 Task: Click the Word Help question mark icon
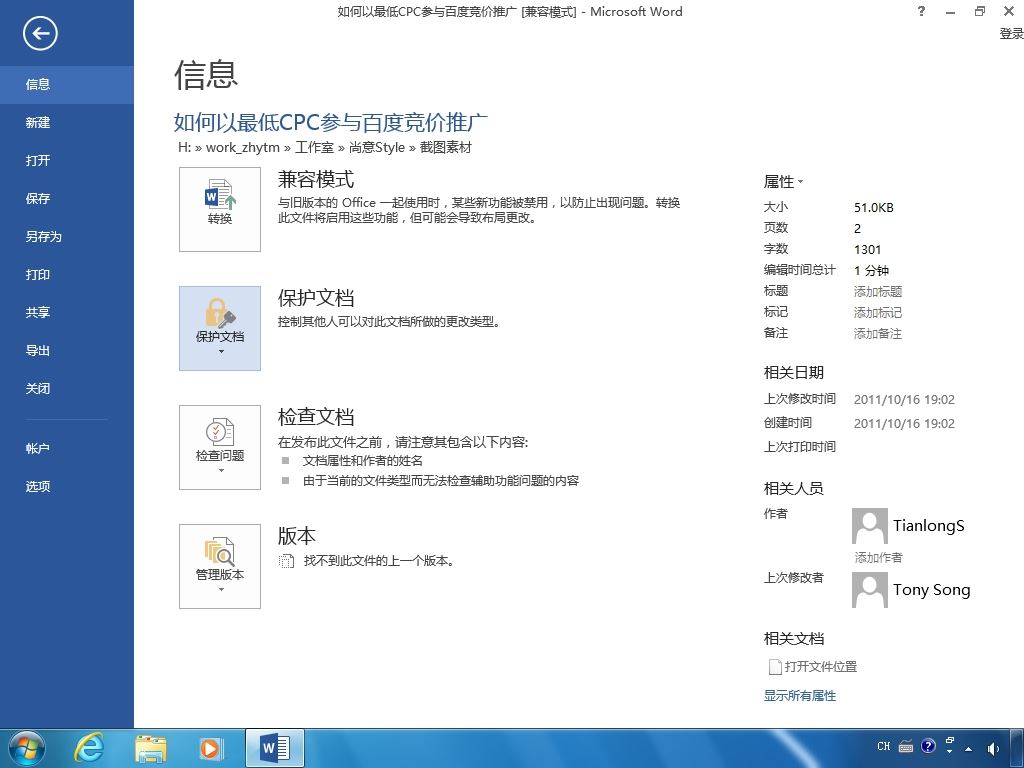point(921,11)
